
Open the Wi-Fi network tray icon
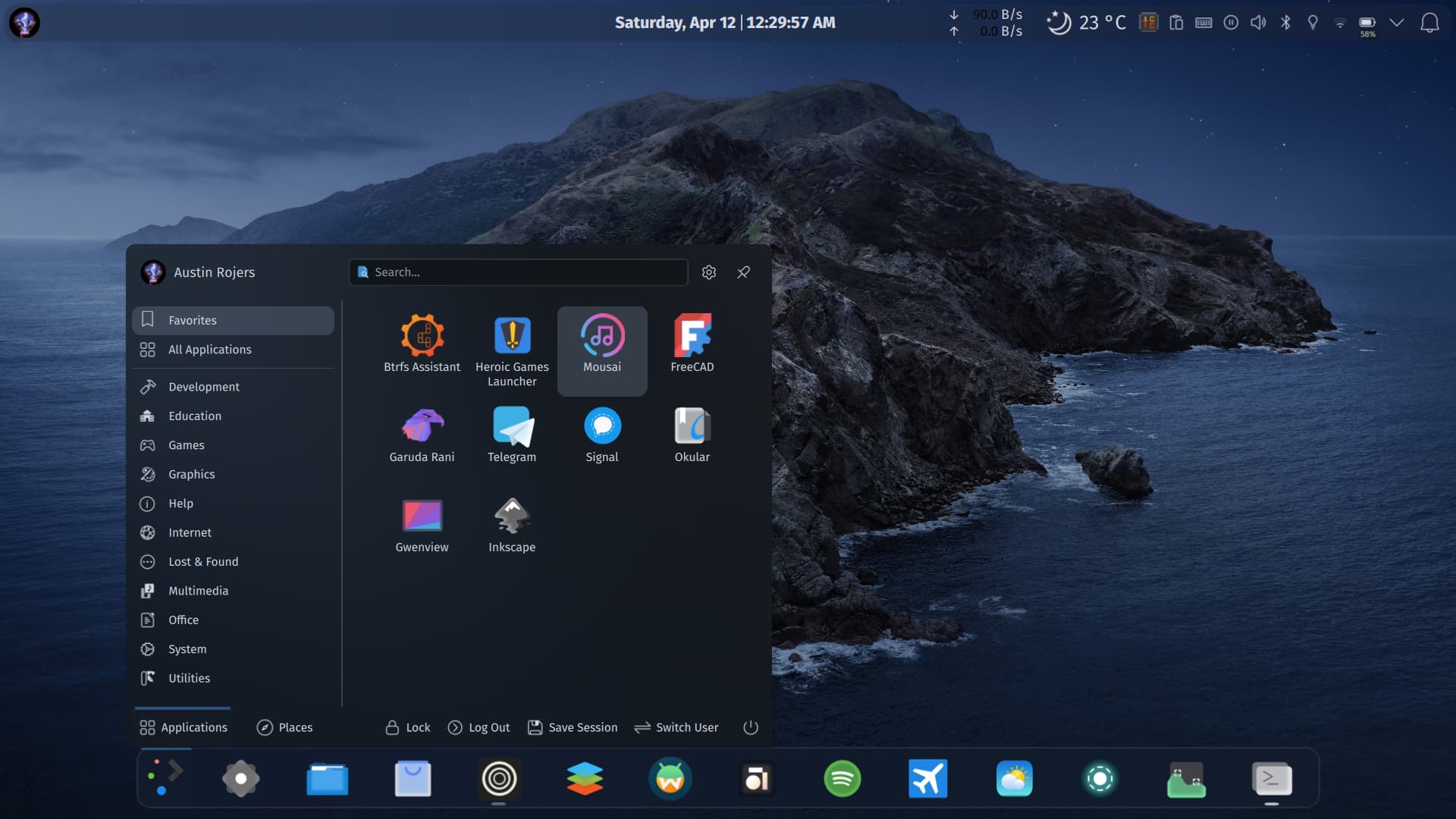click(x=1340, y=23)
